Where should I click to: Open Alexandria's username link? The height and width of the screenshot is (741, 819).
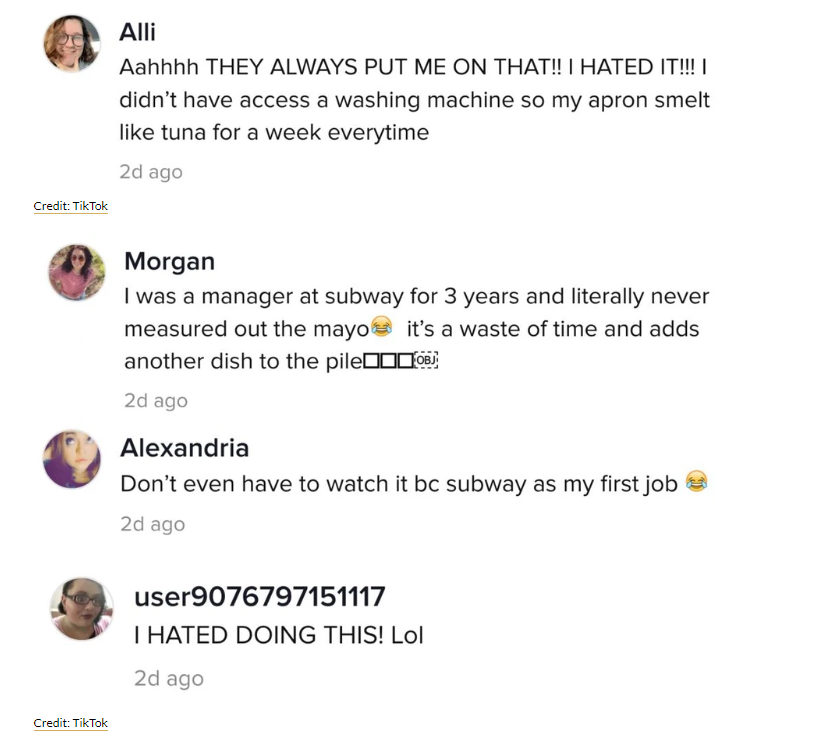click(x=185, y=448)
